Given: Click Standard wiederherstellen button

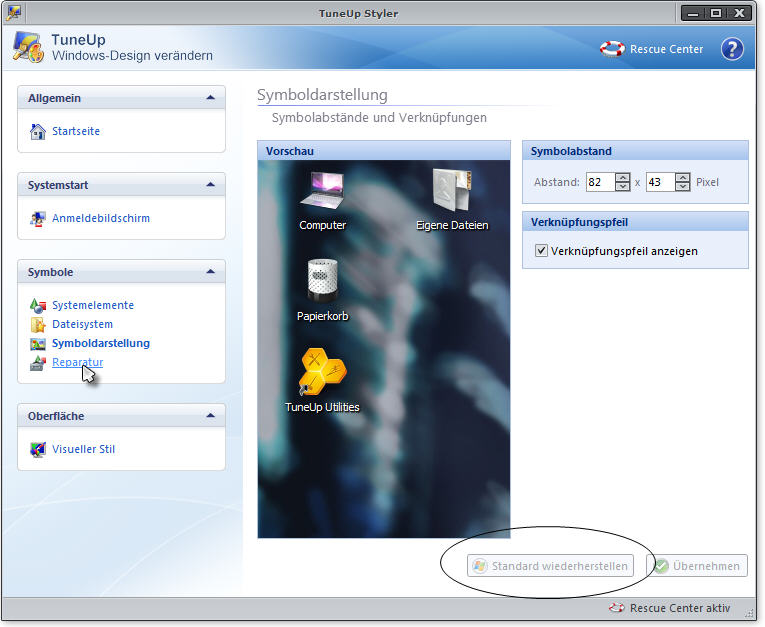Looking at the screenshot, I should [x=550, y=566].
